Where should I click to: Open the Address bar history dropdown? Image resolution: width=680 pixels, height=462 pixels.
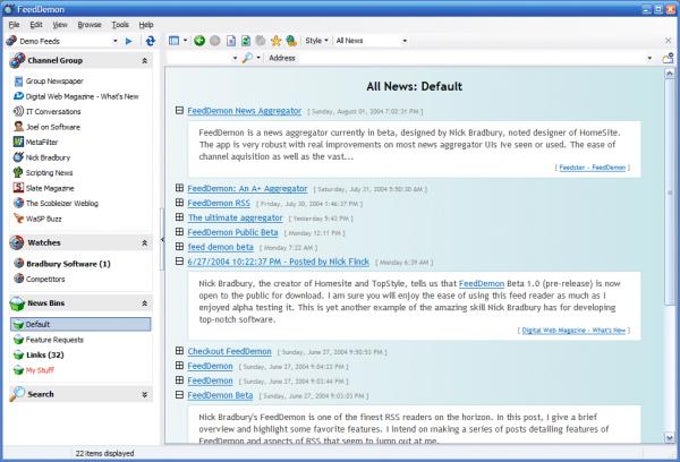650,58
